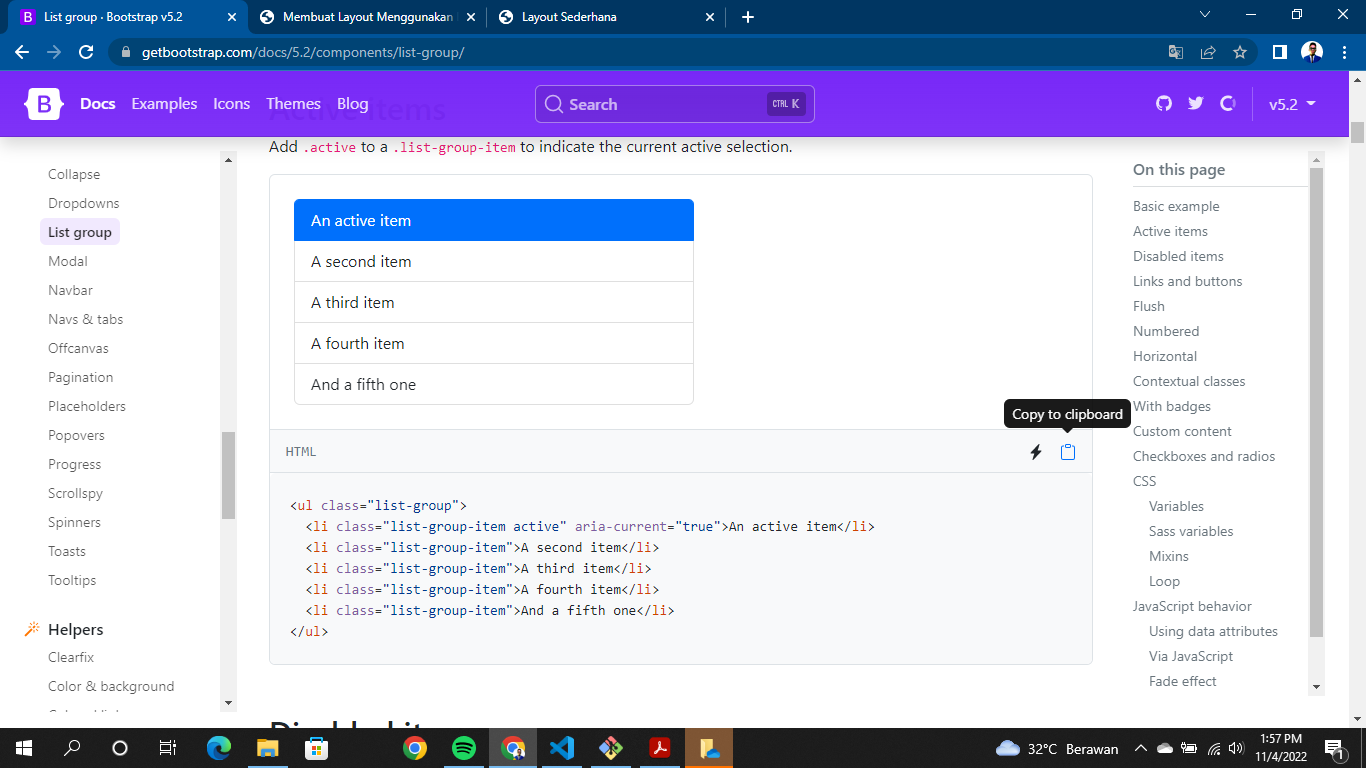Go to Dropdowns in sidebar
The height and width of the screenshot is (768, 1366).
coord(84,203)
